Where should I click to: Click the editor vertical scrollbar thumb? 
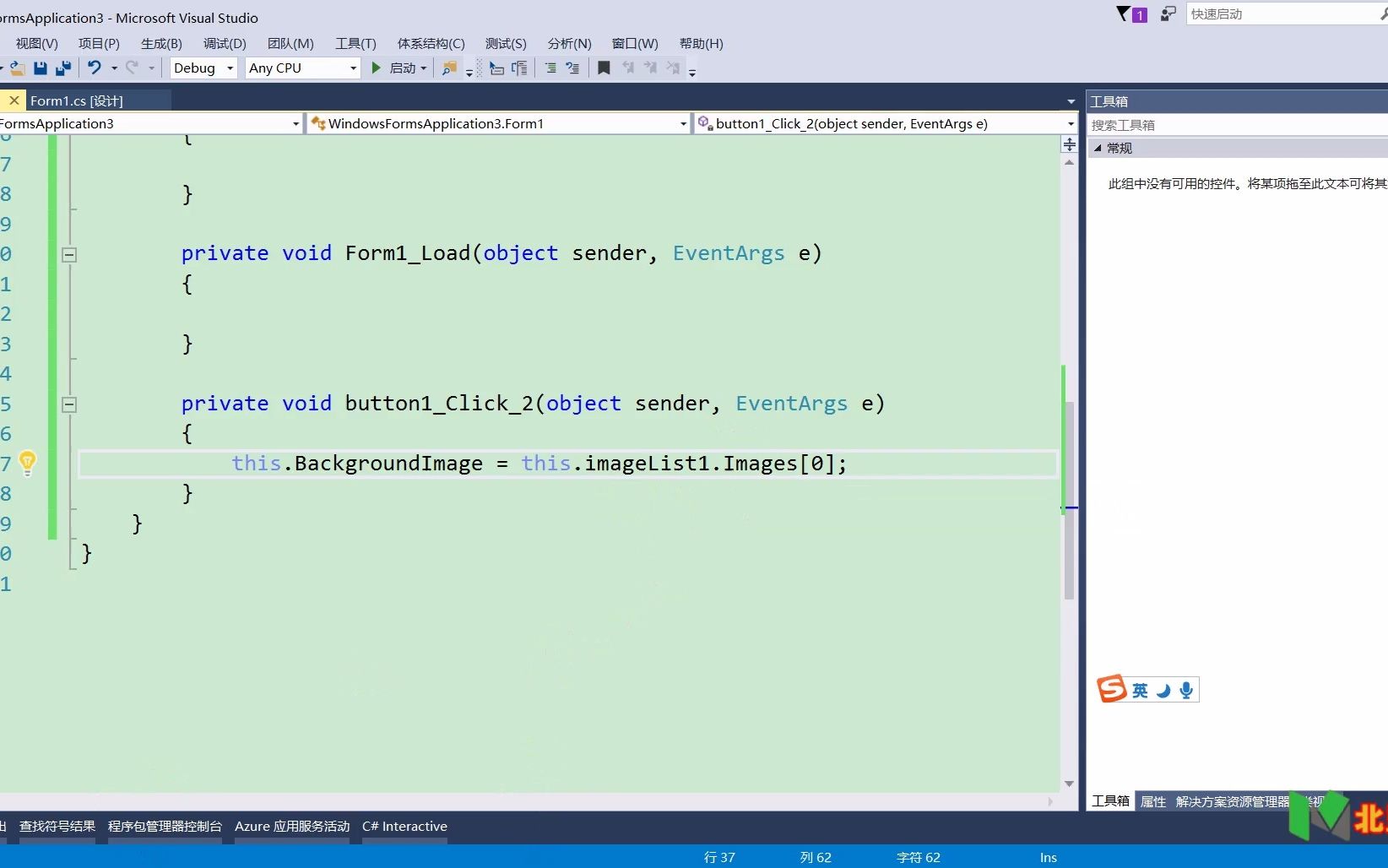tap(1069, 500)
